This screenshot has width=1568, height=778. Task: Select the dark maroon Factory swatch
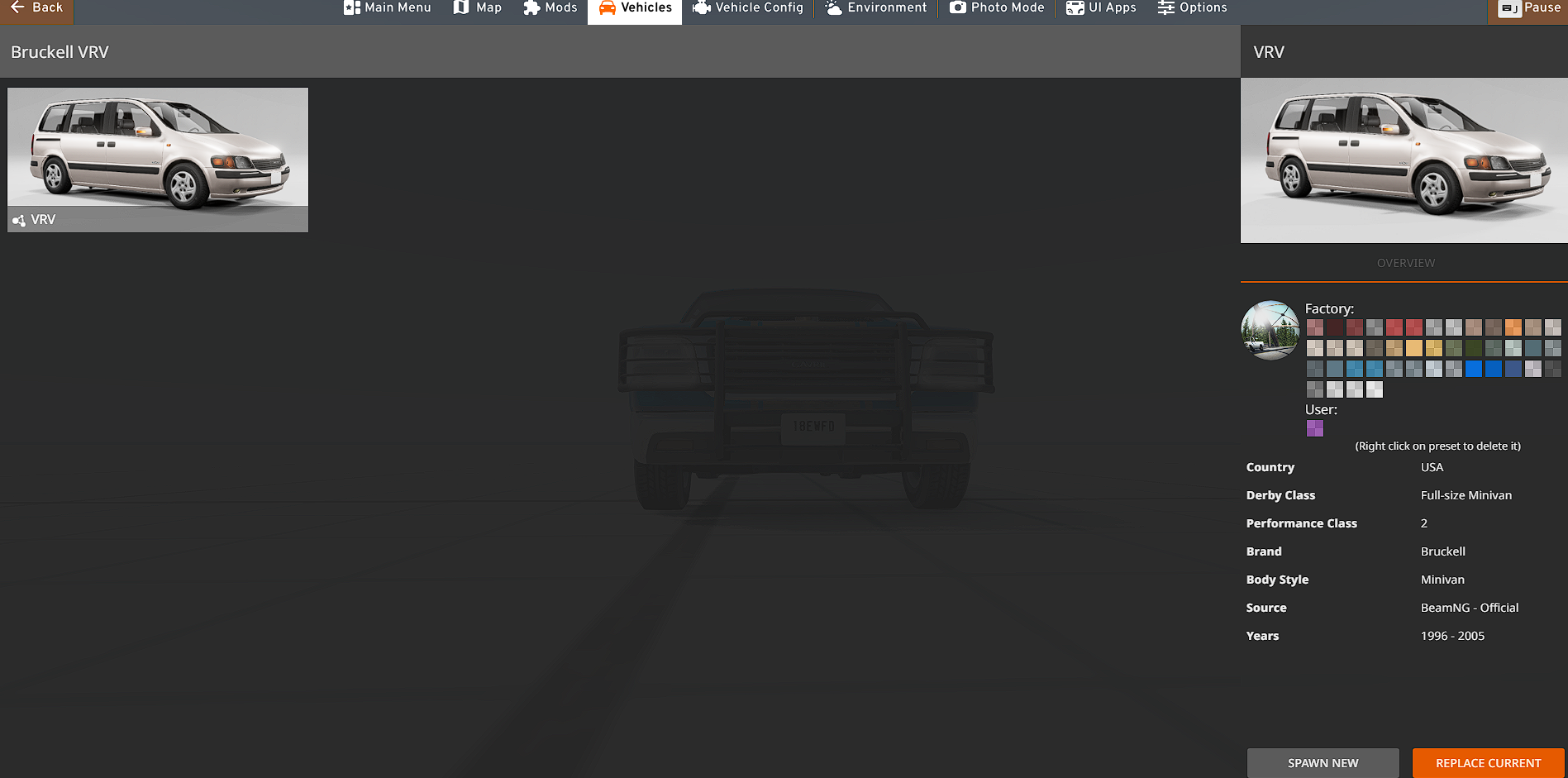point(1335,327)
